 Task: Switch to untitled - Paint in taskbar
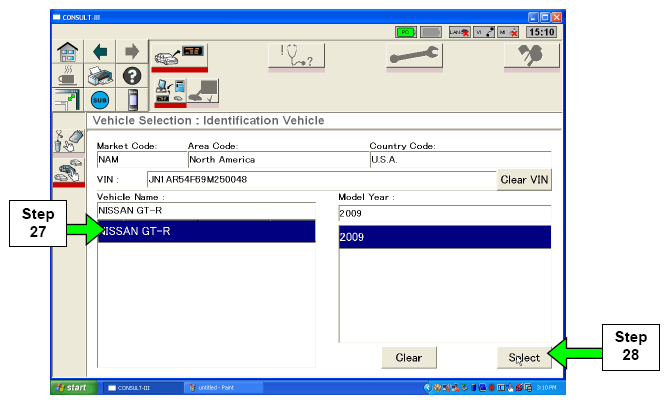pos(222,387)
